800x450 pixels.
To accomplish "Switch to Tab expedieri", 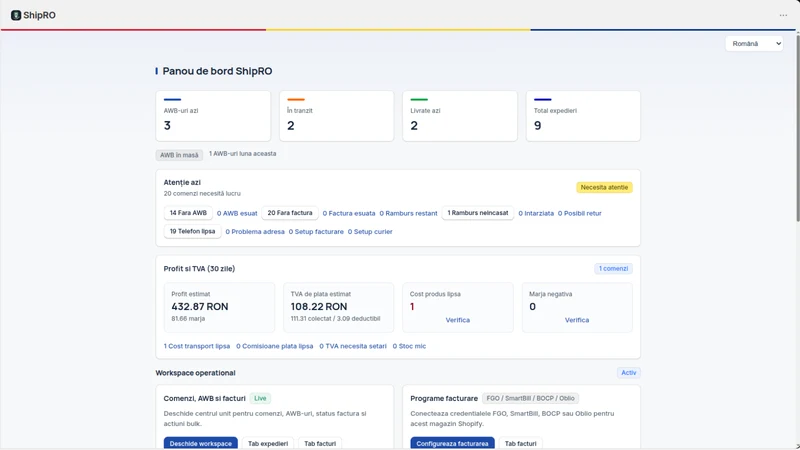I will (268, 443).
